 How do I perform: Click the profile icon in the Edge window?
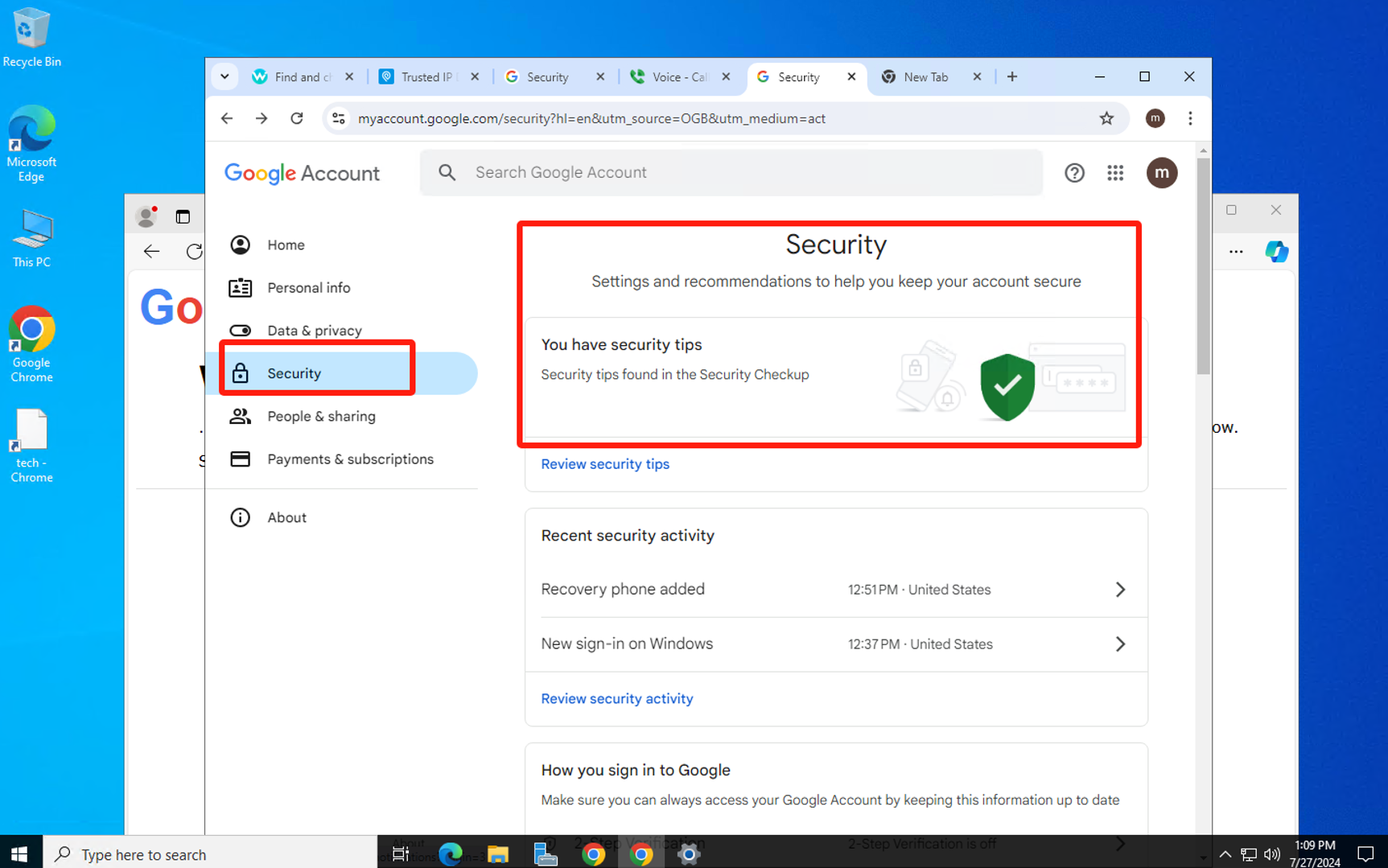click(x=146, y=216)
